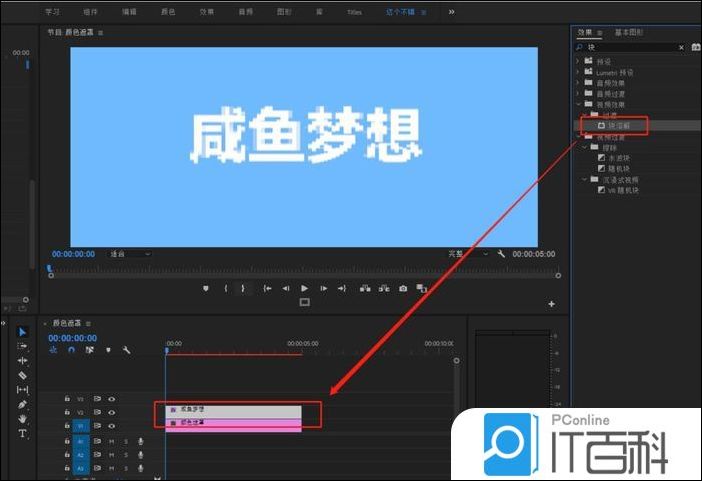Select the Selection arrow tool

tap(22, 332)
